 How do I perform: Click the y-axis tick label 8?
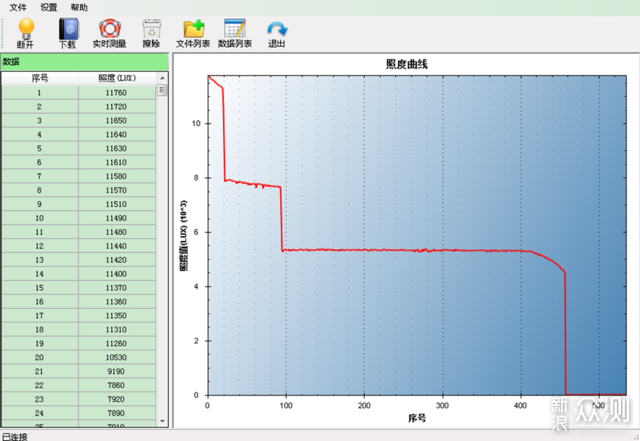click(x=196, y=178)
